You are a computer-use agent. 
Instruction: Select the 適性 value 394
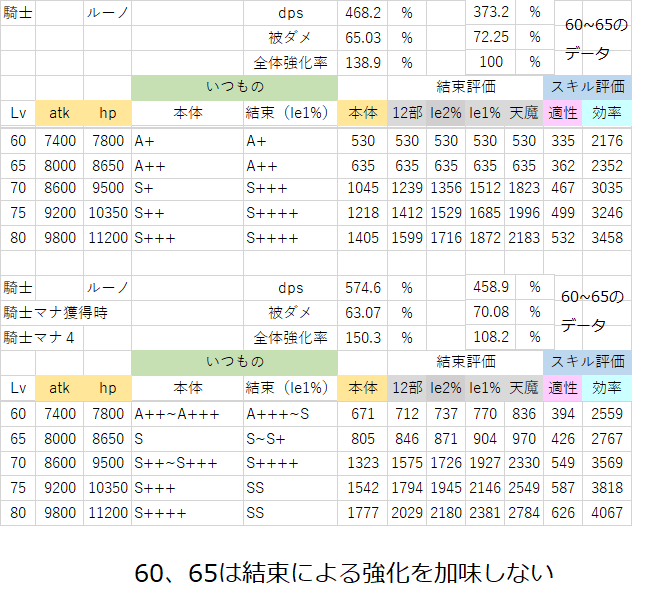tap(563, 414)
